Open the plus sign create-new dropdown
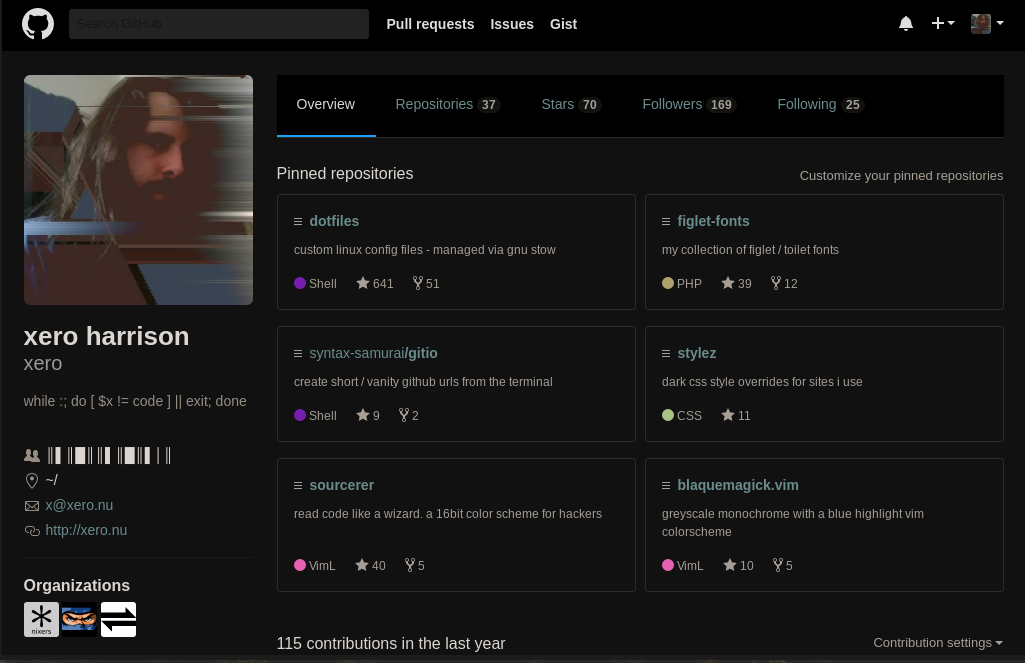 [941, 23]
